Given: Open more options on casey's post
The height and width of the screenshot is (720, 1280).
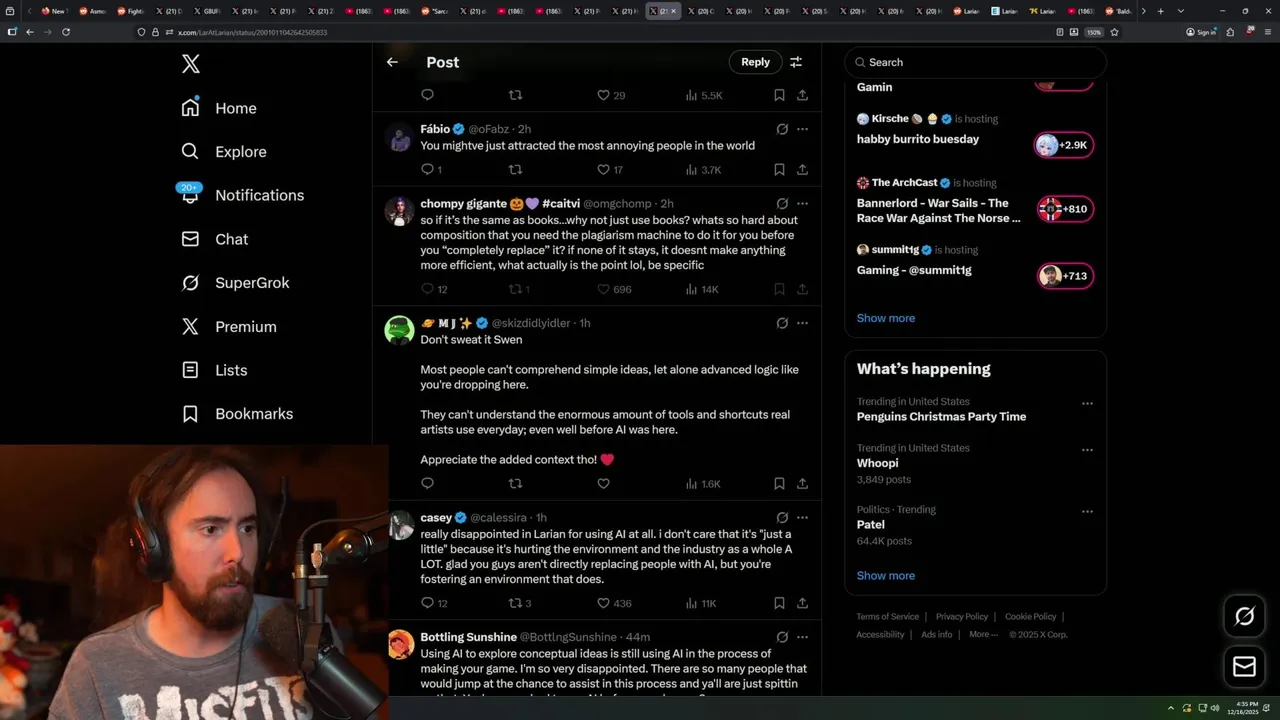Looking at the screenshot, I should (x=802, y=518).
